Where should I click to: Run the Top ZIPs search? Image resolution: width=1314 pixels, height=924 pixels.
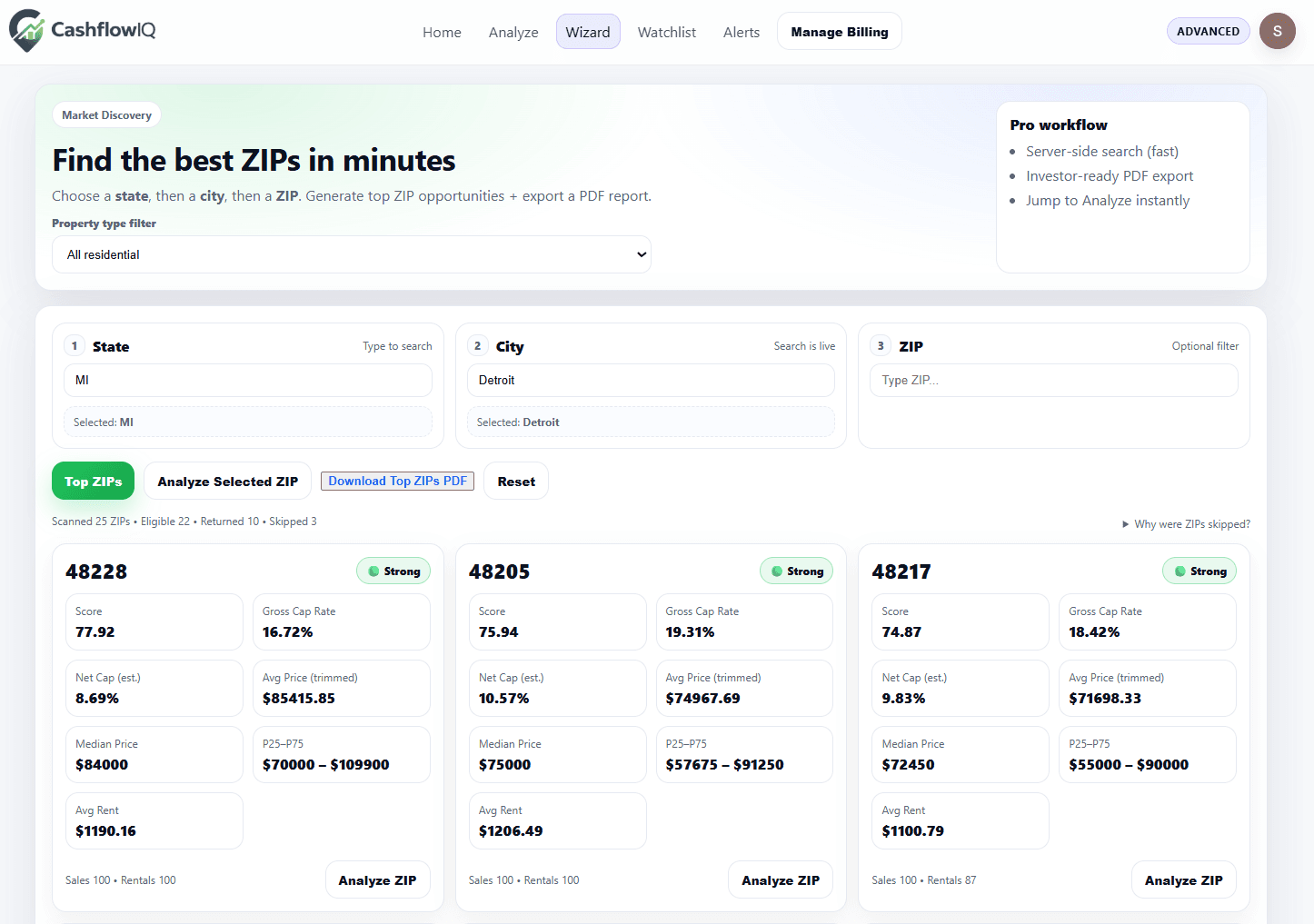93,481
